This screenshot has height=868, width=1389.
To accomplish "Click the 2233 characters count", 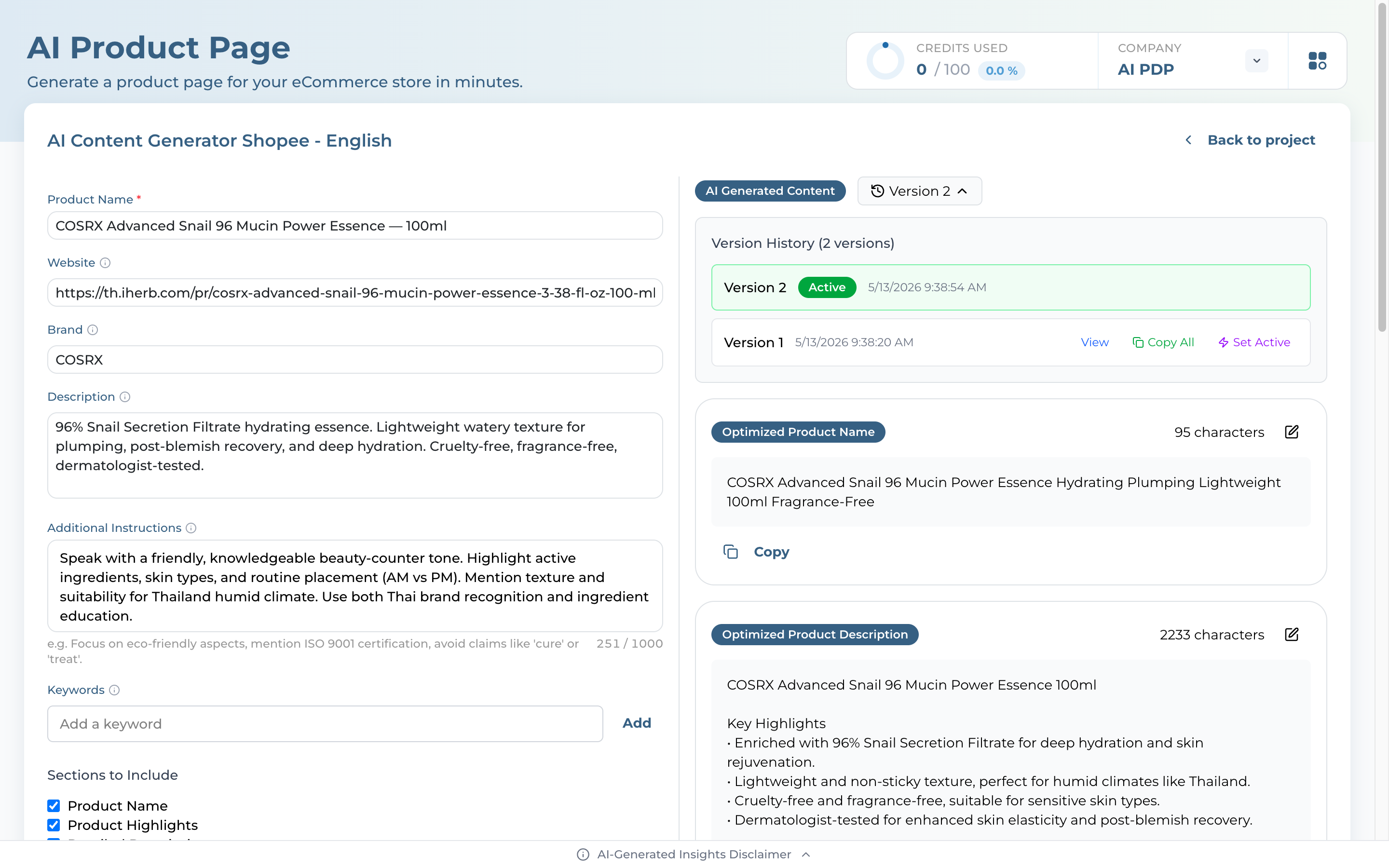I will (x=1212, y=635).
